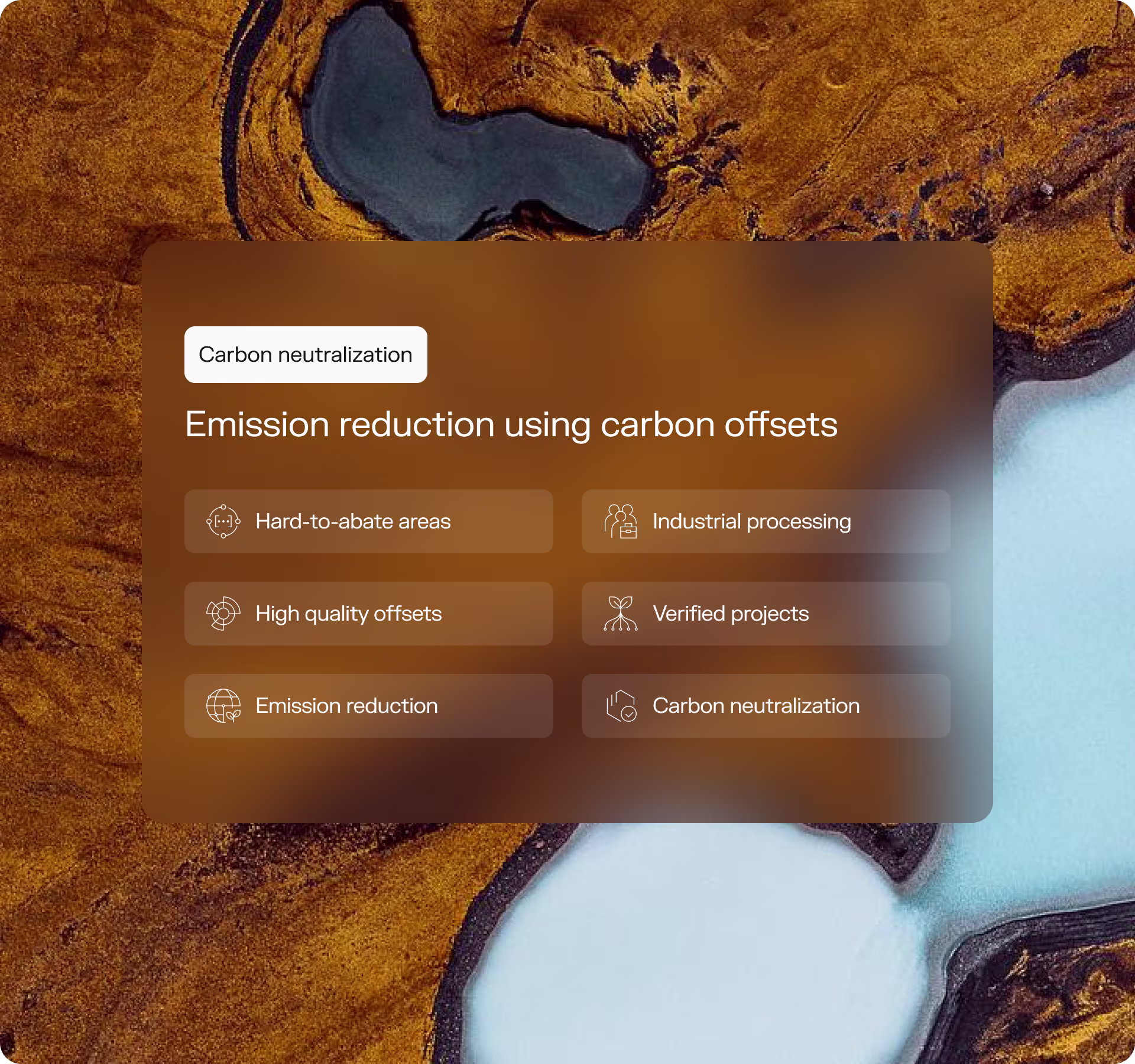
Task: Select the Hard-to-abate areas label
Action: click(x=353, y=521)
